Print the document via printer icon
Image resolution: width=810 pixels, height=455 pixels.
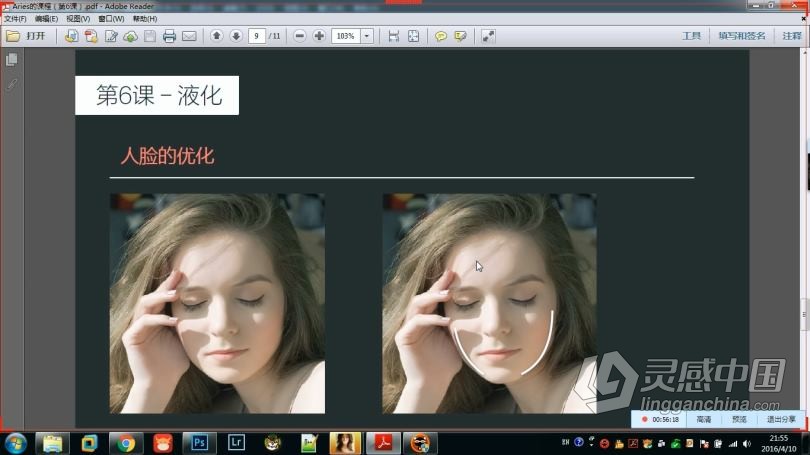(169, 36)
